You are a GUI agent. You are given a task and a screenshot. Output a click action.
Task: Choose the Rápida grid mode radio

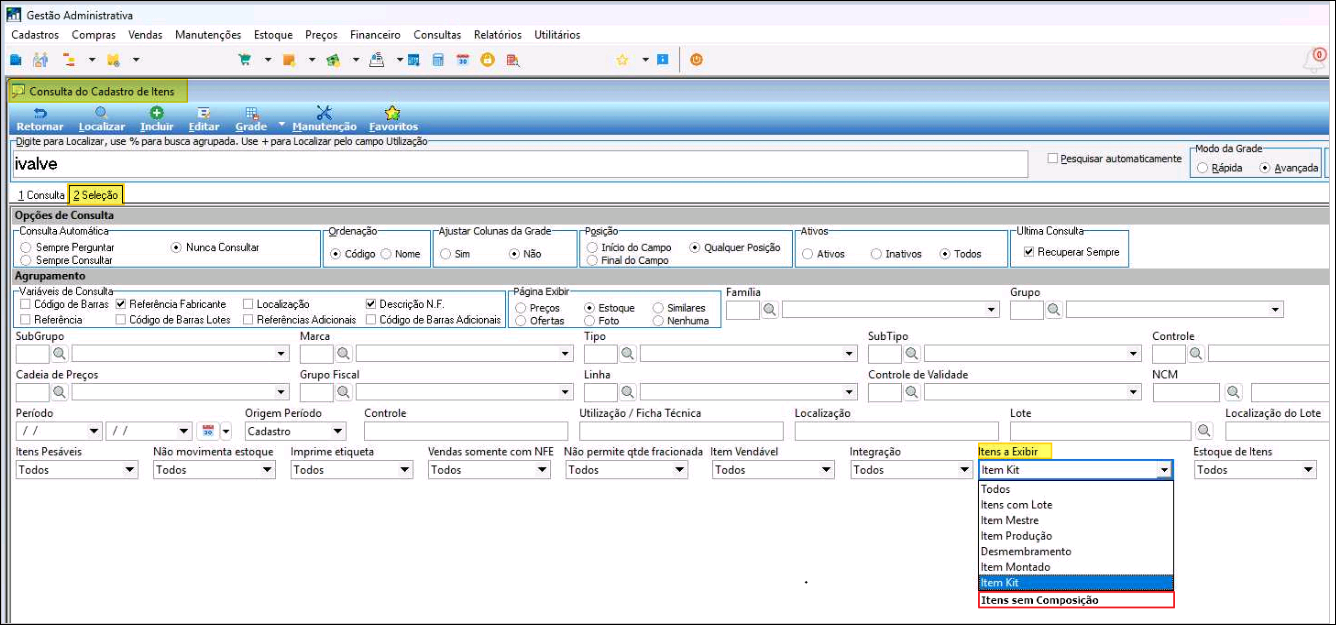pos(1202,167)
